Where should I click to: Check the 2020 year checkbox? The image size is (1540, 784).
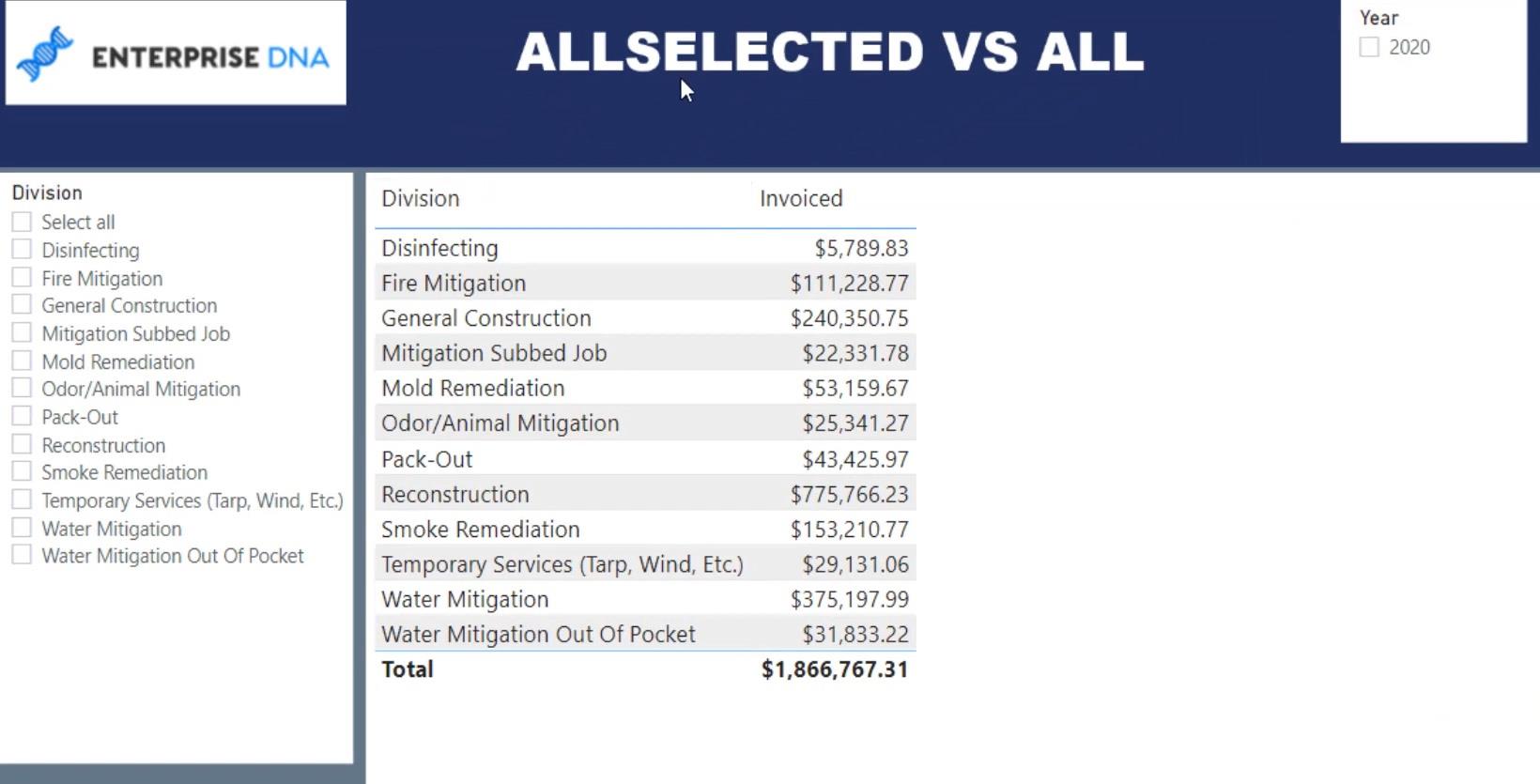click(1369, 47)
